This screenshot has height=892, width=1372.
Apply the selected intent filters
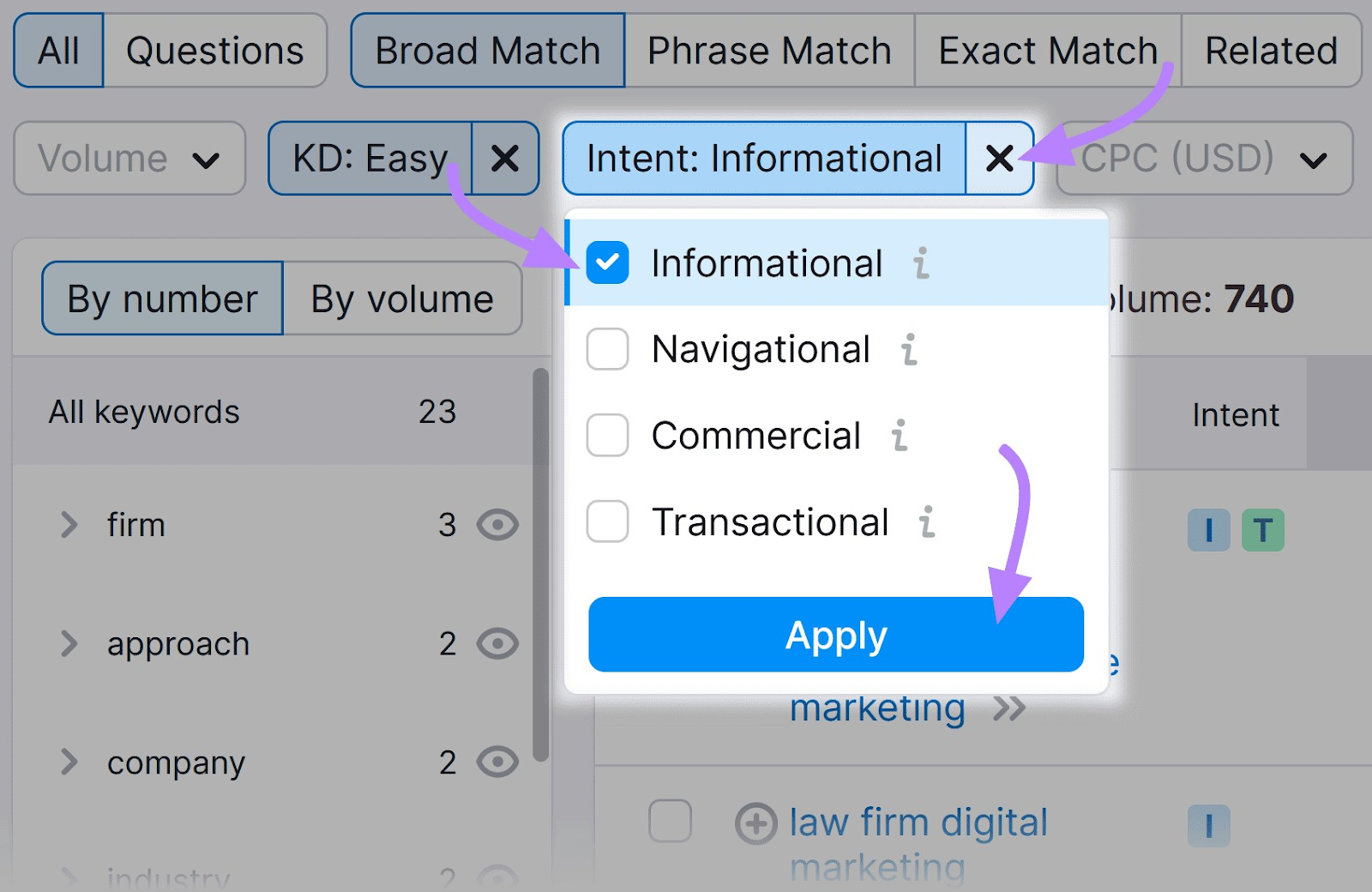tap(836, 635)
